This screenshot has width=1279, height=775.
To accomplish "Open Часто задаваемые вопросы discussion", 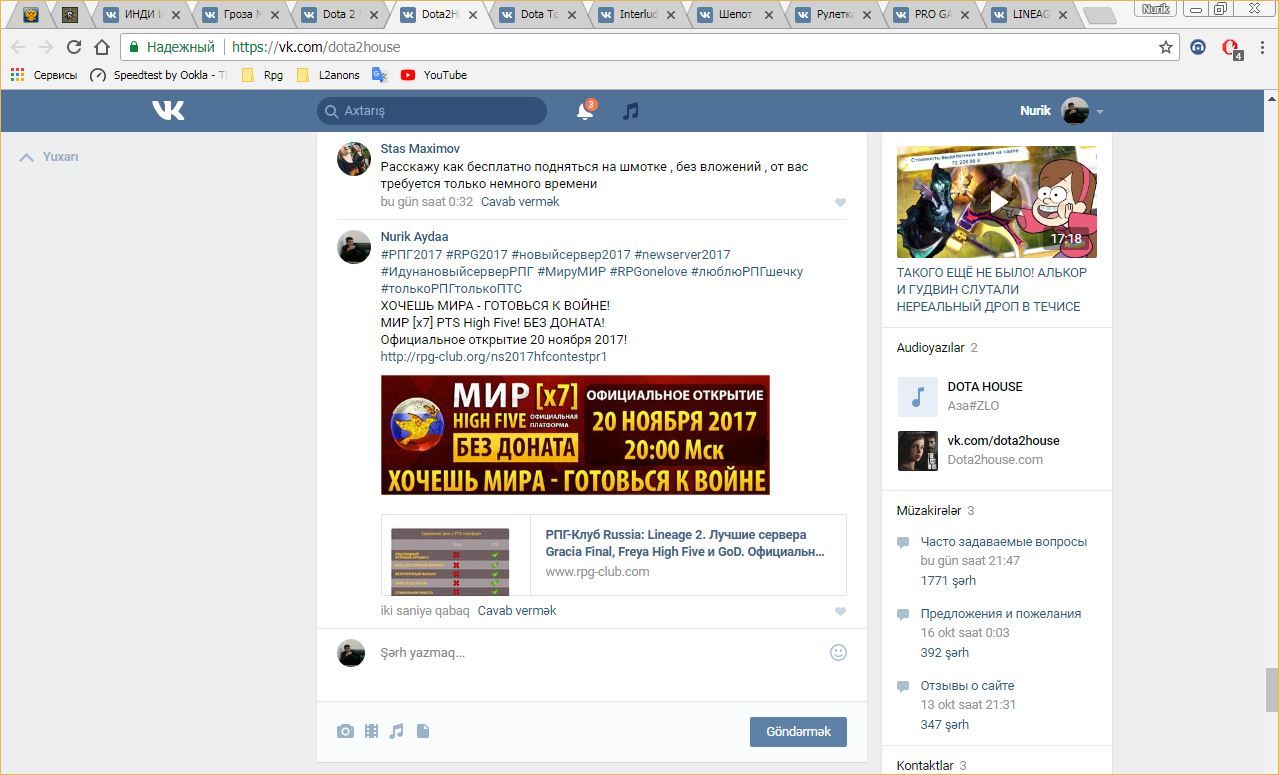I will pyautogui.click(x=1003, y=542).
